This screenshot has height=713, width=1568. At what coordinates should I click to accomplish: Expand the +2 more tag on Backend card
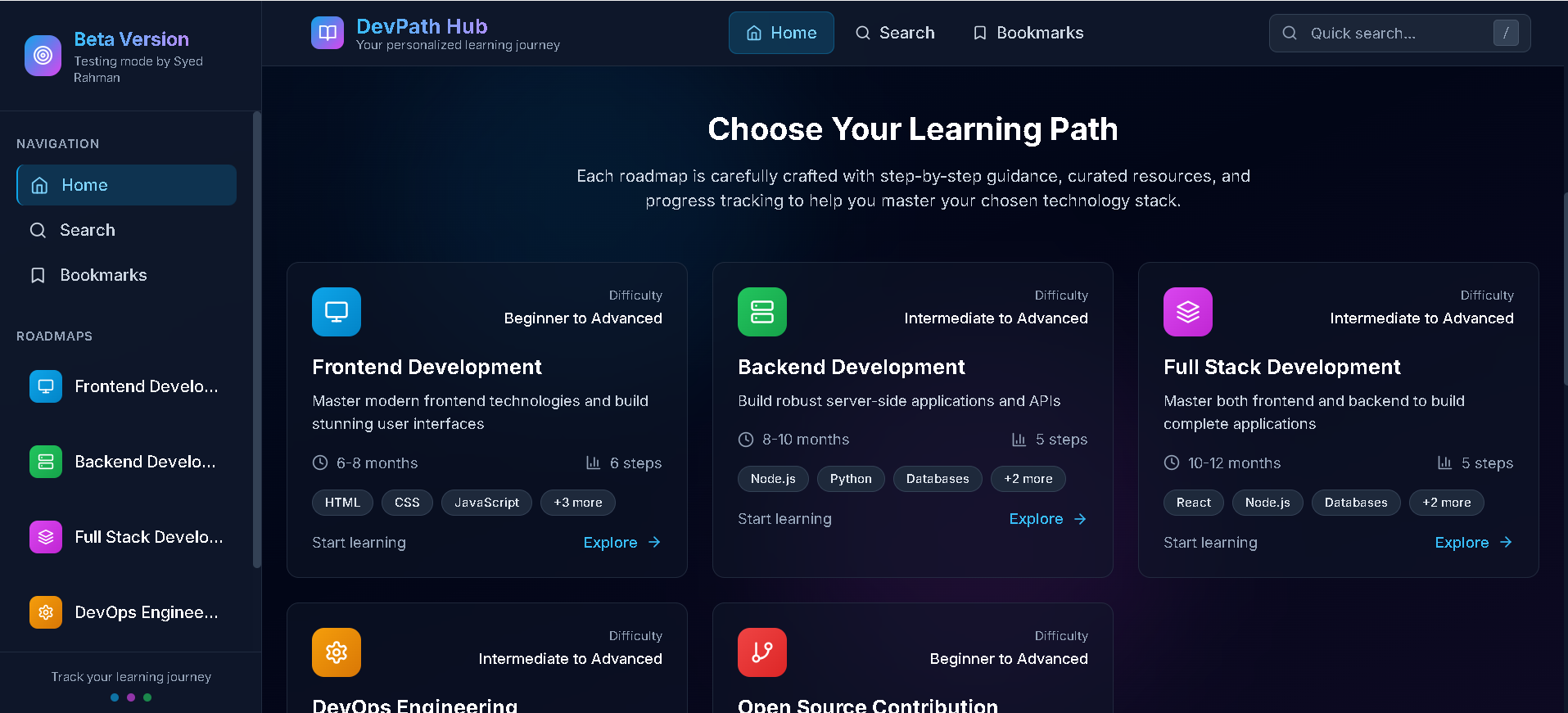coord(1028,479)
